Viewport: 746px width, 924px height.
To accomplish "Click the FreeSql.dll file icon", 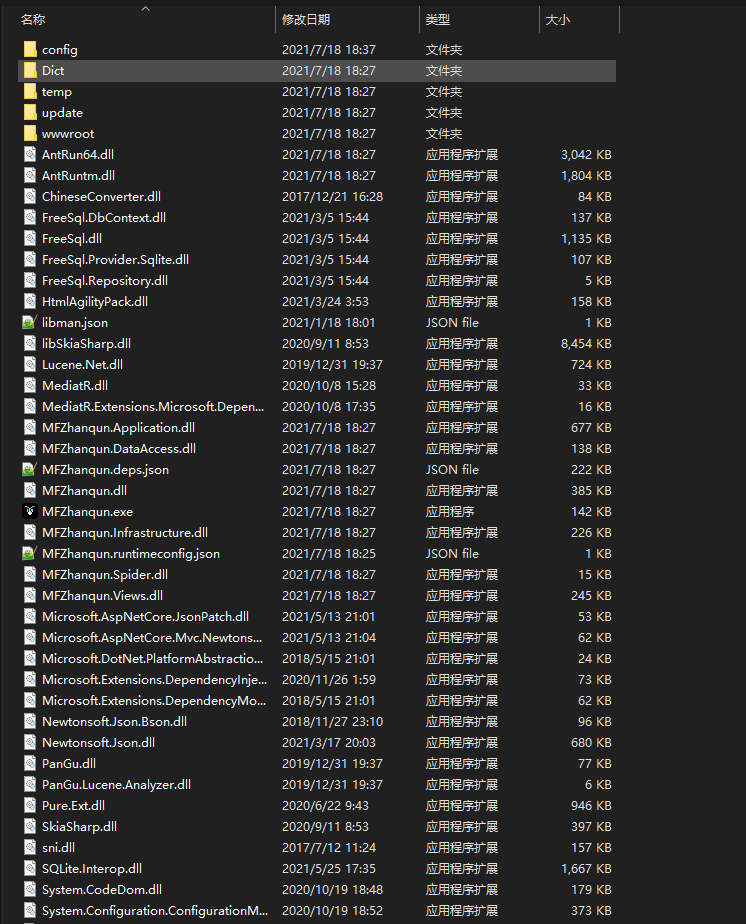I will pos(30,239).
